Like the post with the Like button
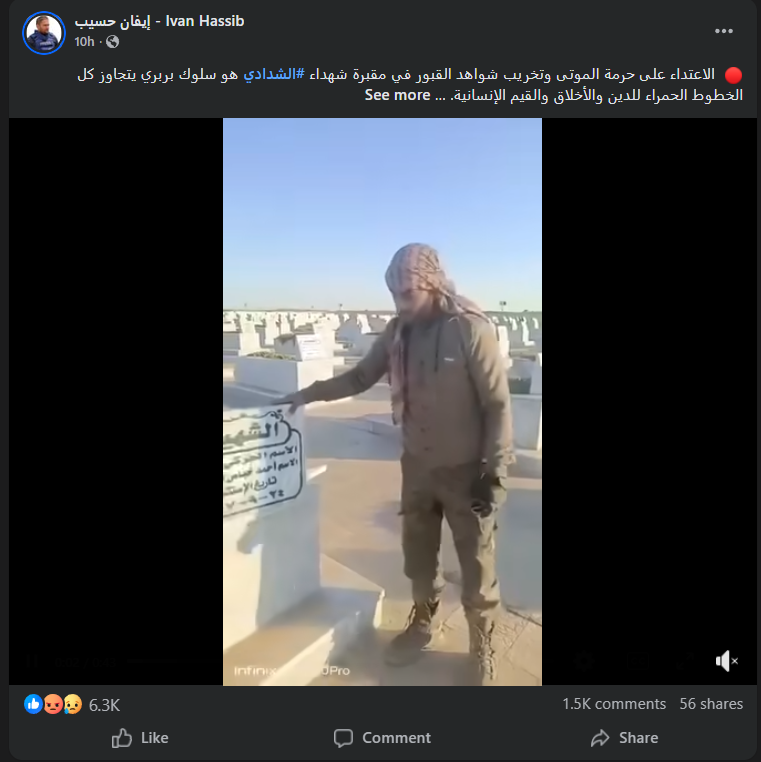Image resolution: width=761 pixels, height=762 pixels. [x=140, y=738]
